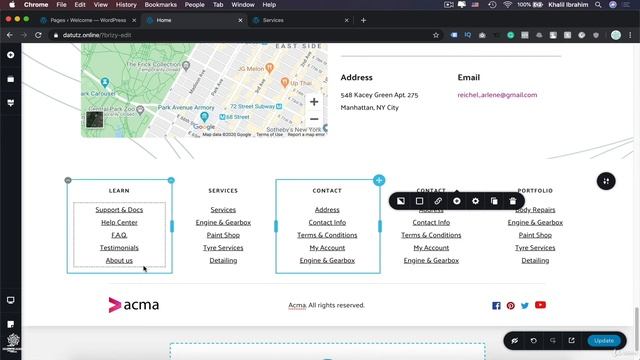Duplicate the column using the copy icon
Screen dimensions: 640x360
[494, 201]
